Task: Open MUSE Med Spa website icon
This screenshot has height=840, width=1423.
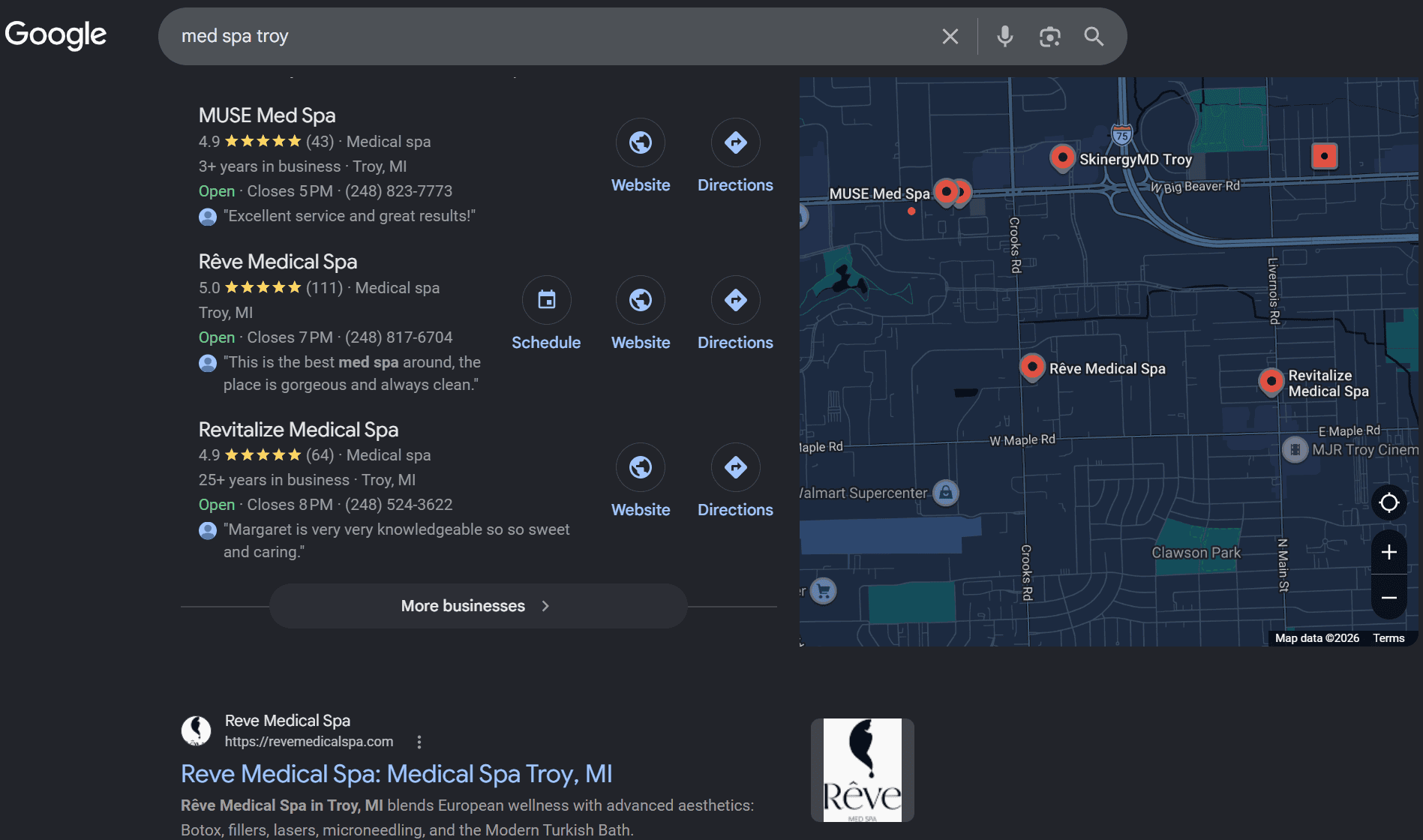Action: pos(641,142)
